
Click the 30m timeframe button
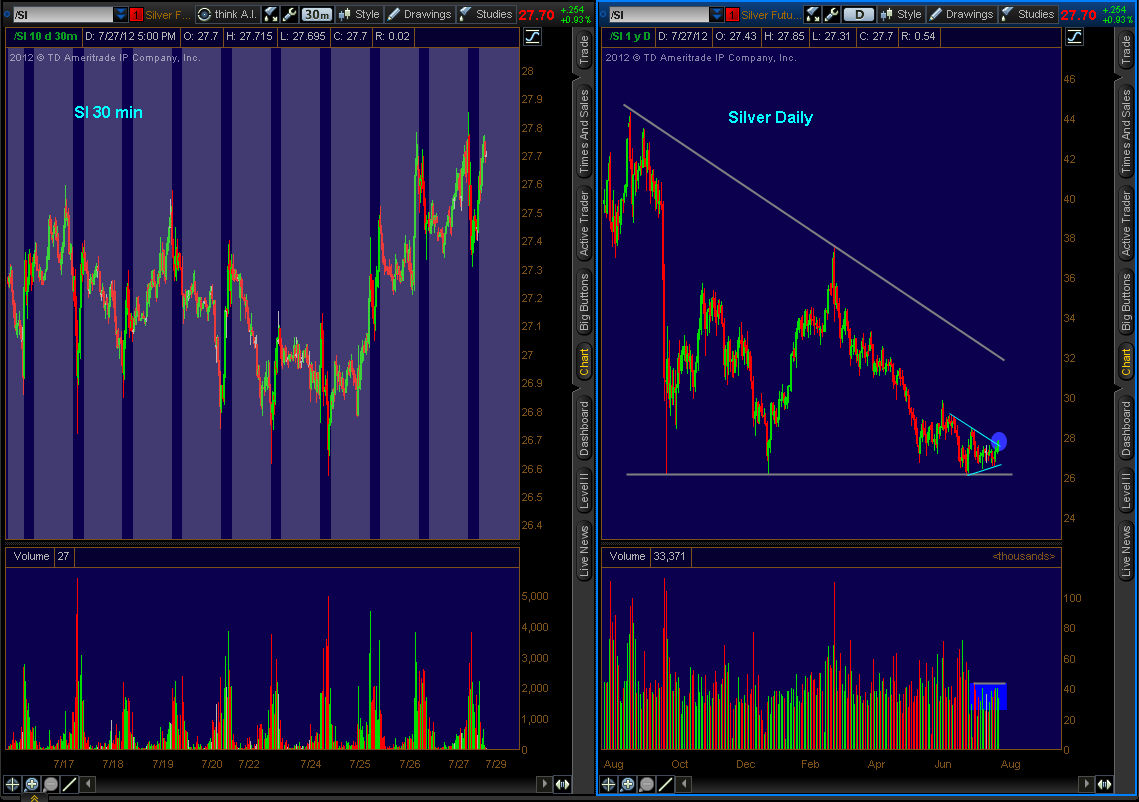coord(317,14)
